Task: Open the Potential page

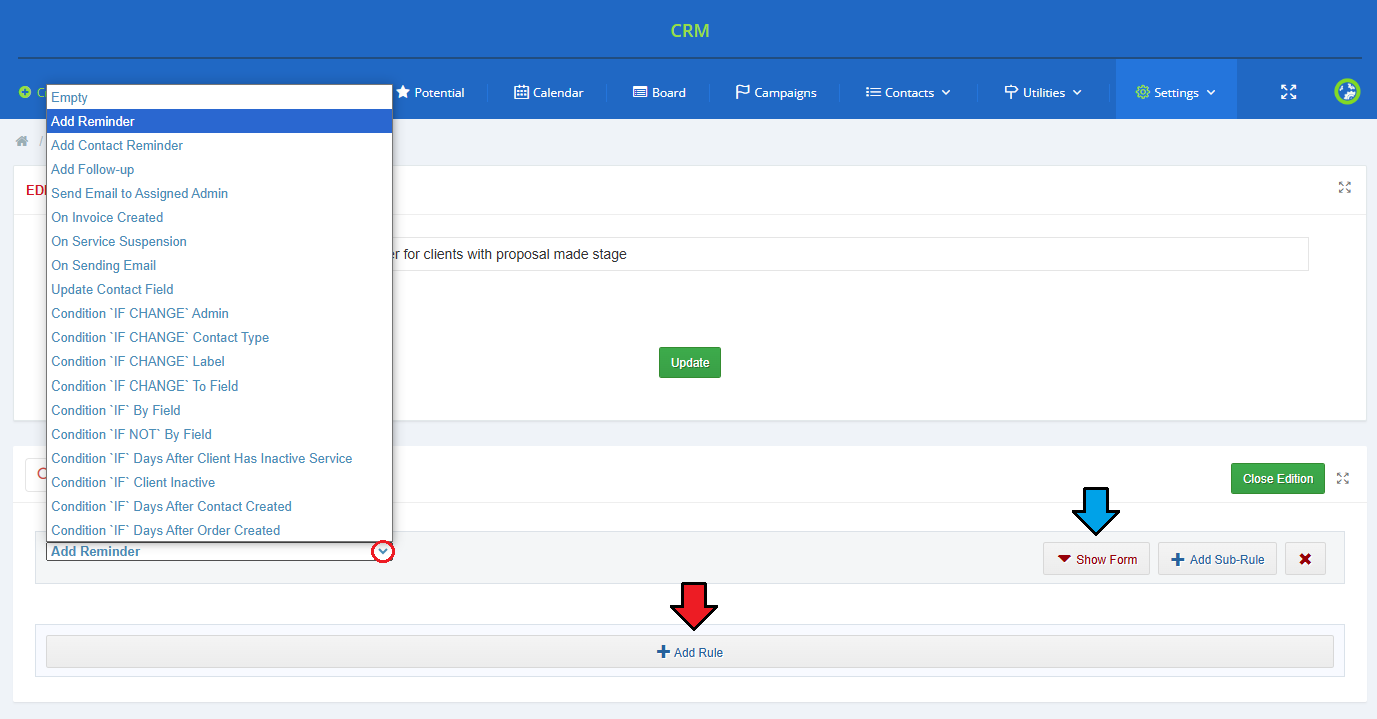Action: (x=430, y=92)
